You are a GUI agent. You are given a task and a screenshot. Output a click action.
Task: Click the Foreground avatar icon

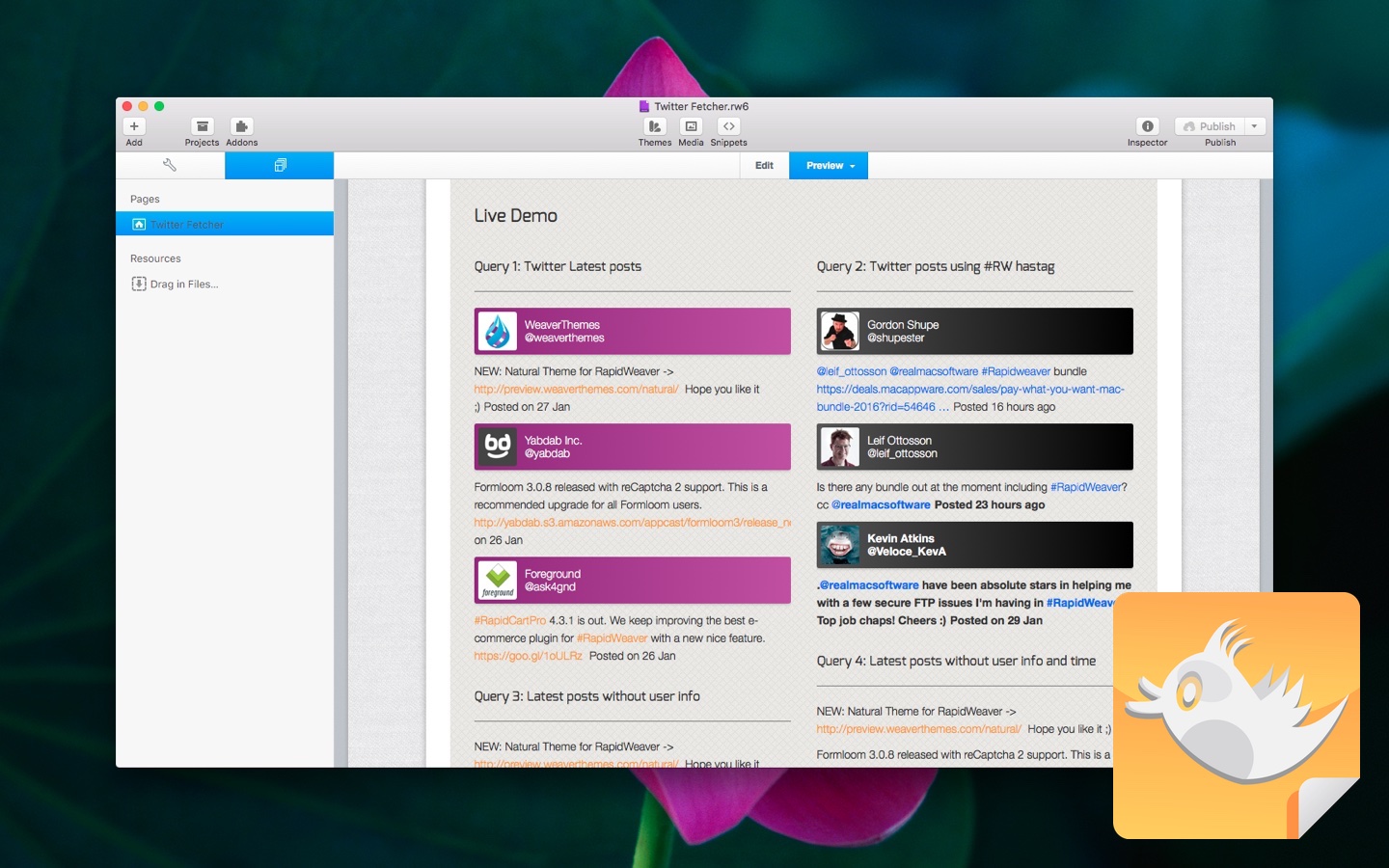click(498, 581)
